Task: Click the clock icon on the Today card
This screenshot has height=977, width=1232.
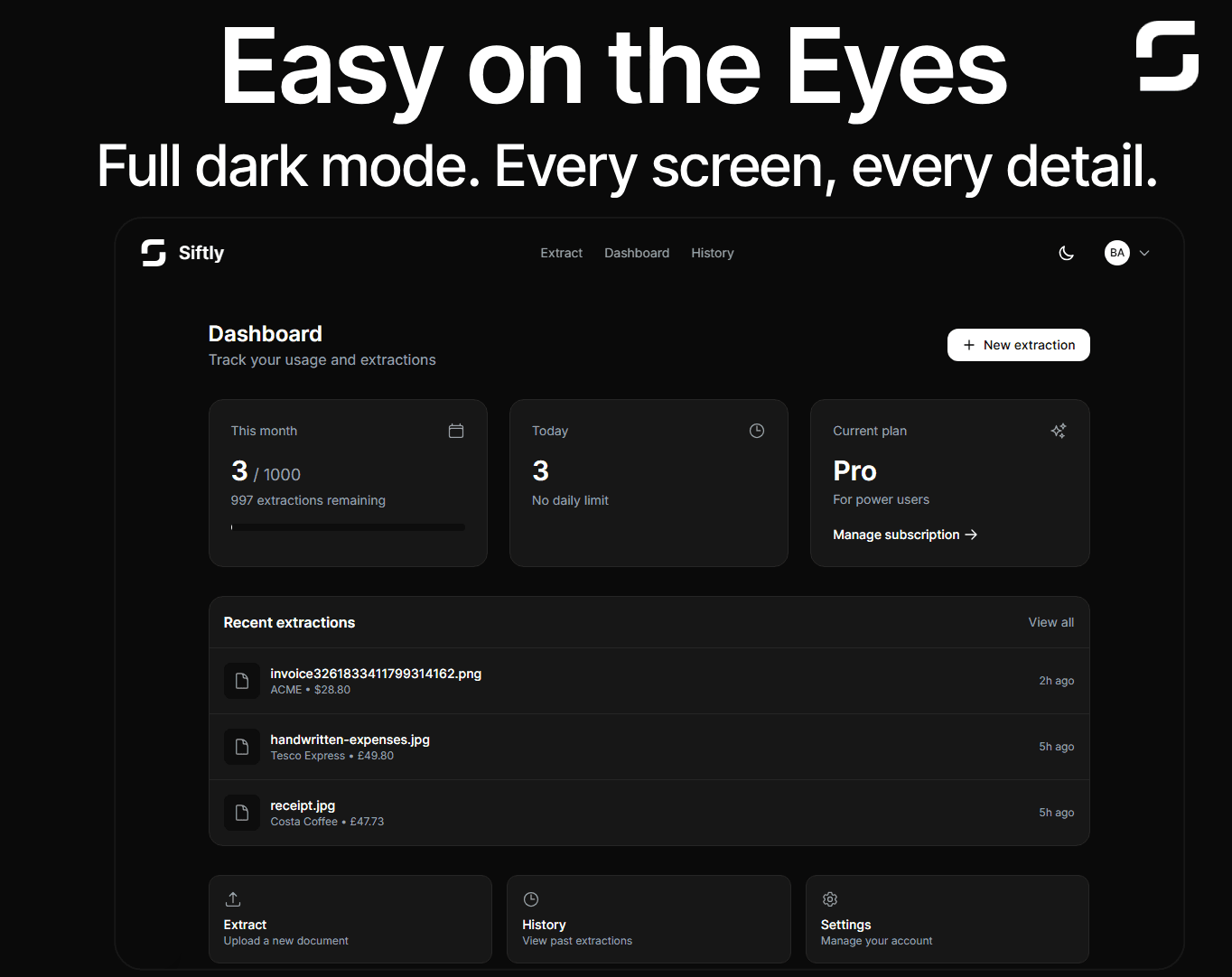Action: tap(757, 431)
